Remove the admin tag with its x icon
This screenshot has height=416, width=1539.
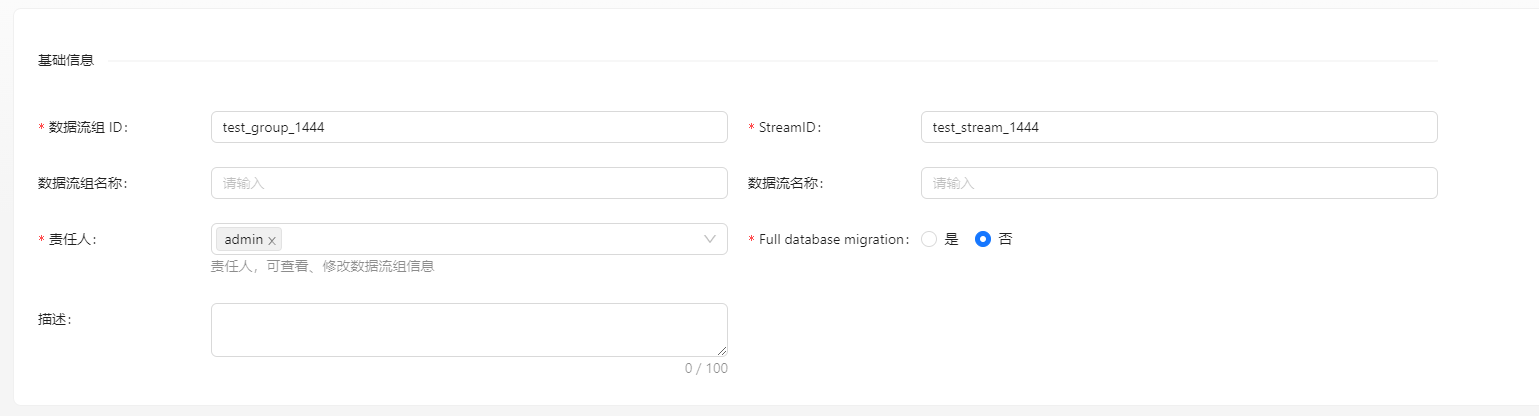tap(272, 240)
